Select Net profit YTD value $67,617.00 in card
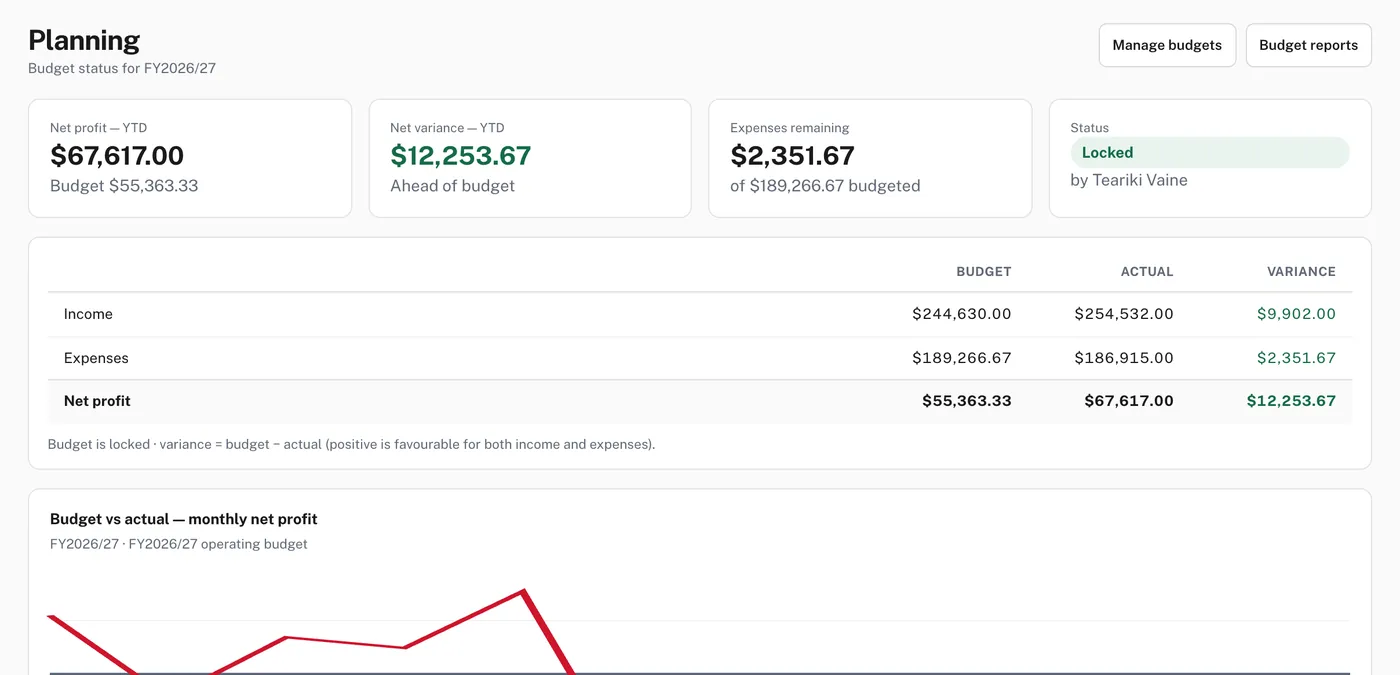This screenshot has width=1400, height=675. pyautogui.click(x=117, y=156)
